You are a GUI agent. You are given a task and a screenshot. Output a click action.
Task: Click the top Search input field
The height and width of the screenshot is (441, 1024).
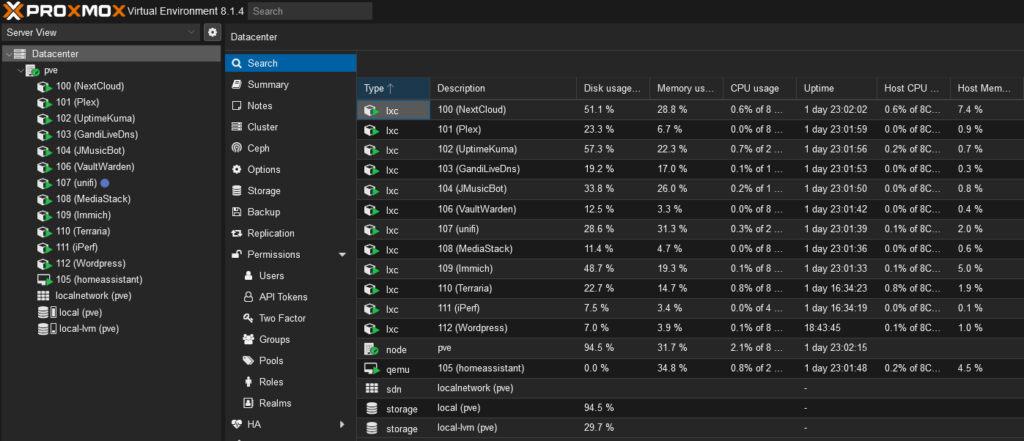point(310,11)
